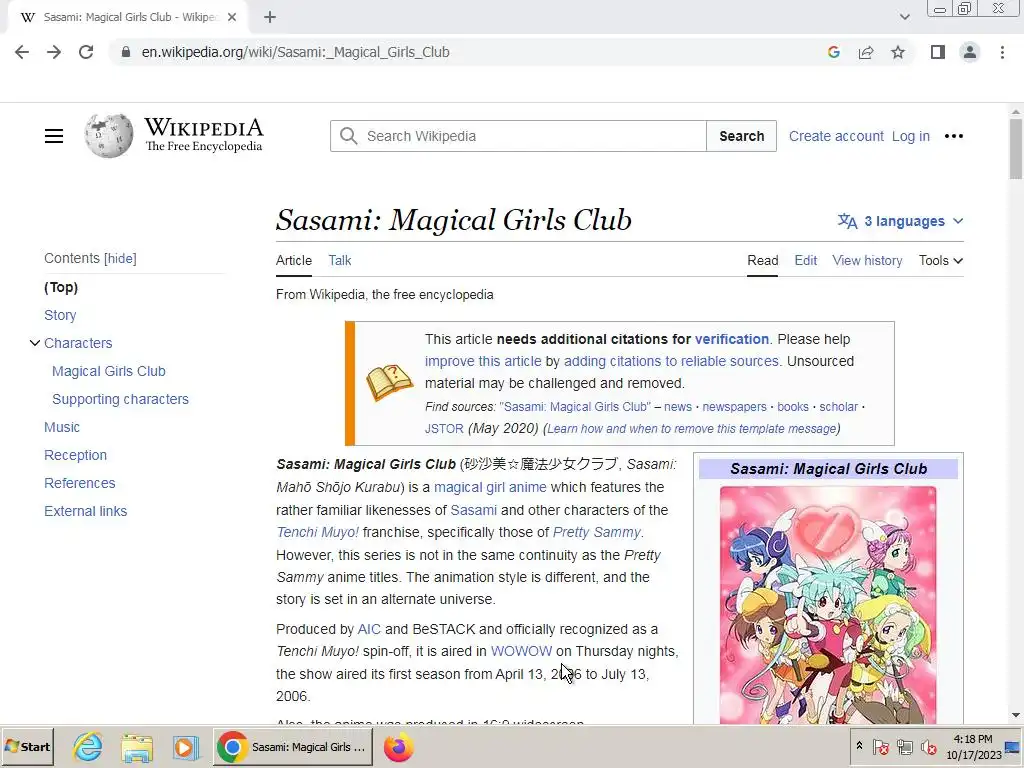Jump to the Music section
The width and height of the screenshot is (1024, 768).
pyautogui.click(x=62, y=428)
